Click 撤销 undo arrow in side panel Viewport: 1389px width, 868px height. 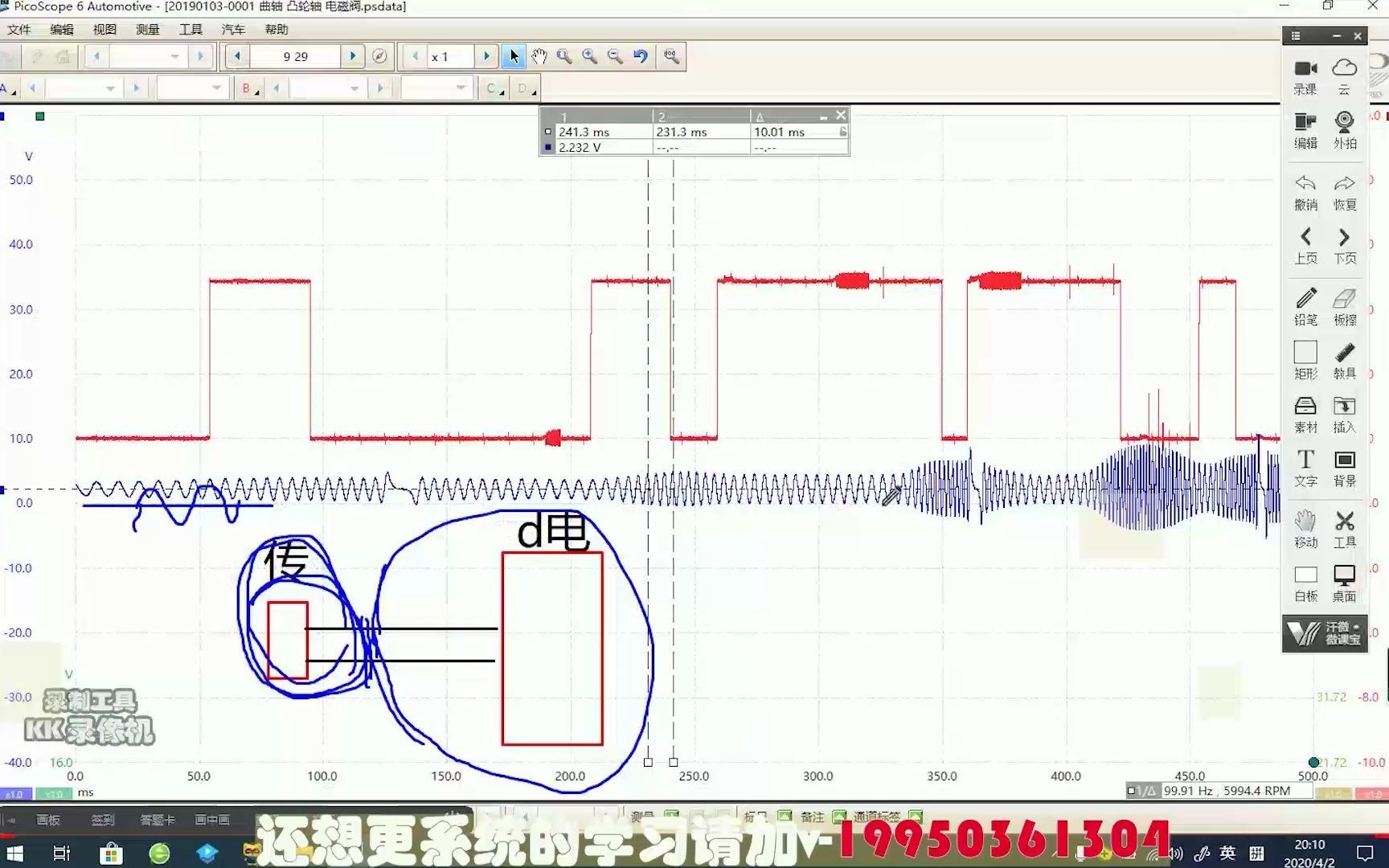pos(1305,193)
